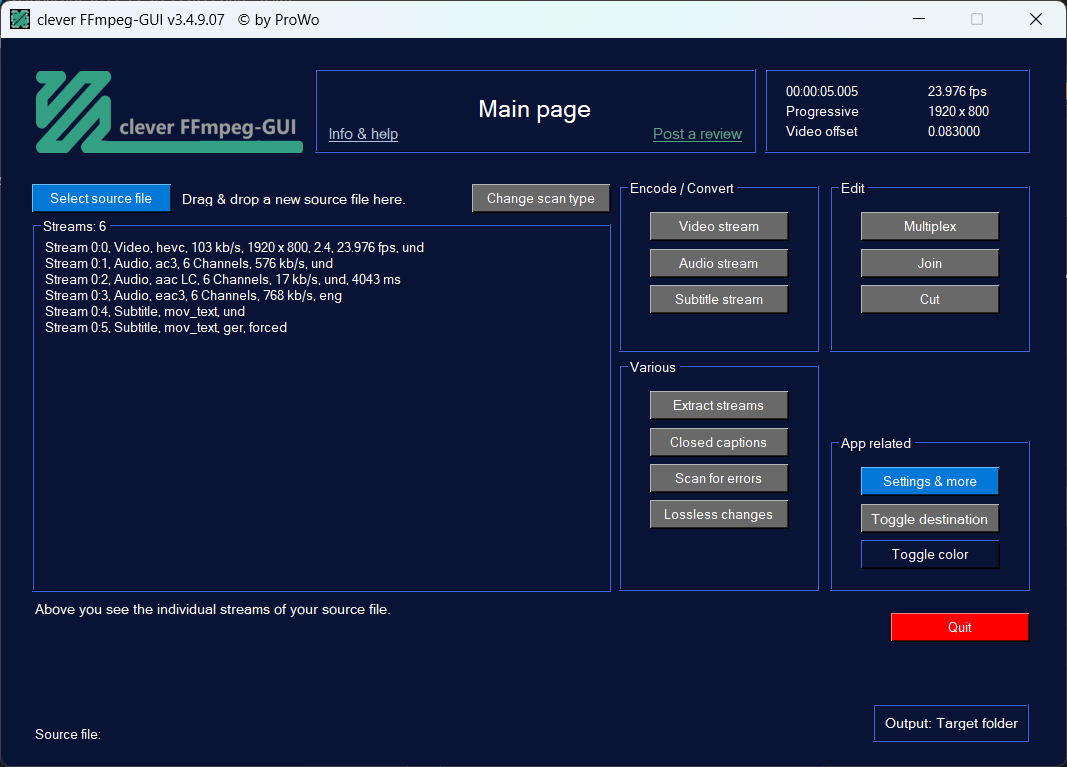Minimize the clever FFmpeg-GUI window

pos(919,19)
